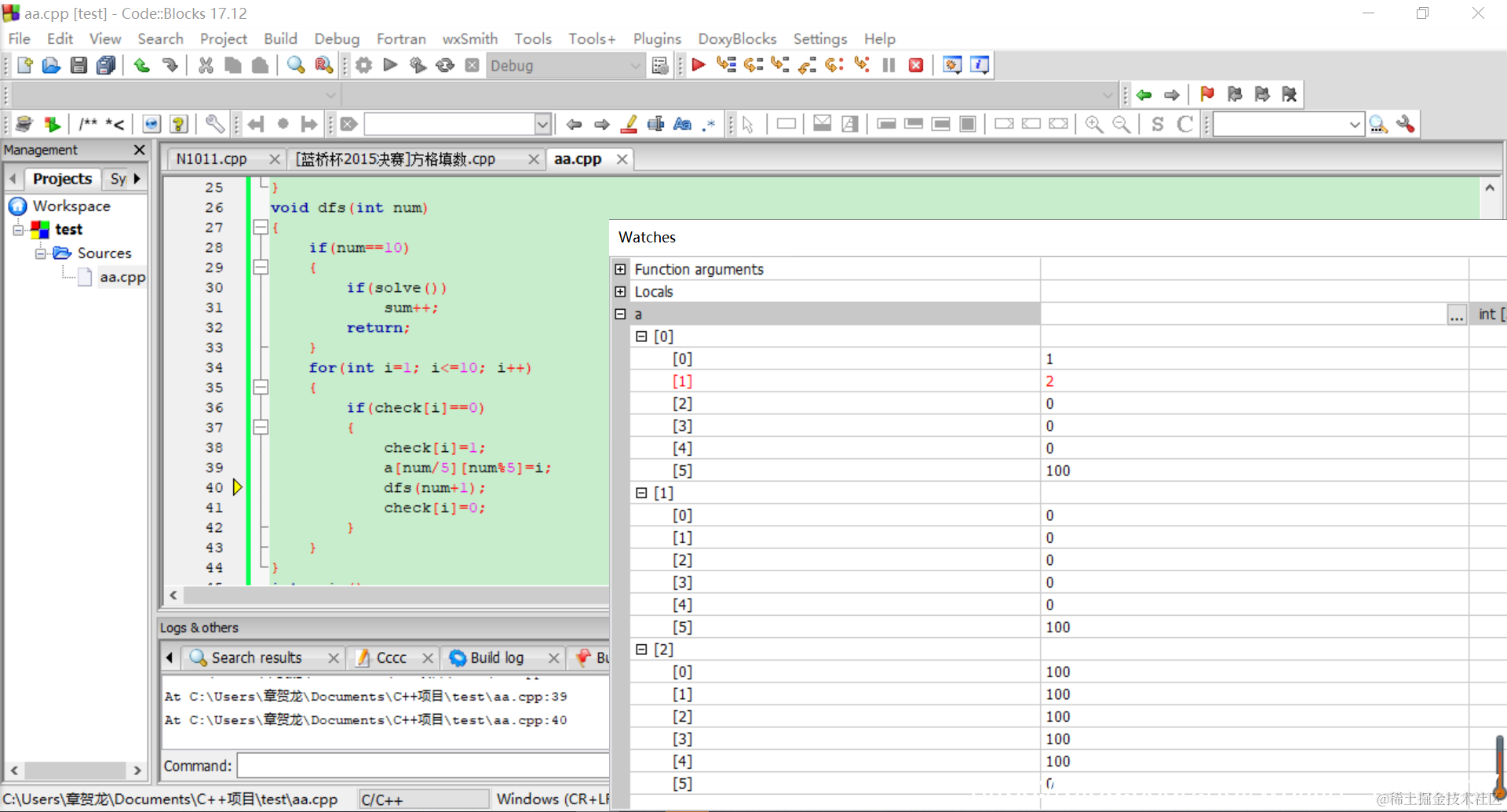Image resolution: width=1507 pixels, height=812 pixels.
Task: Close the Cccc log tab
Action: pos(428,658)
